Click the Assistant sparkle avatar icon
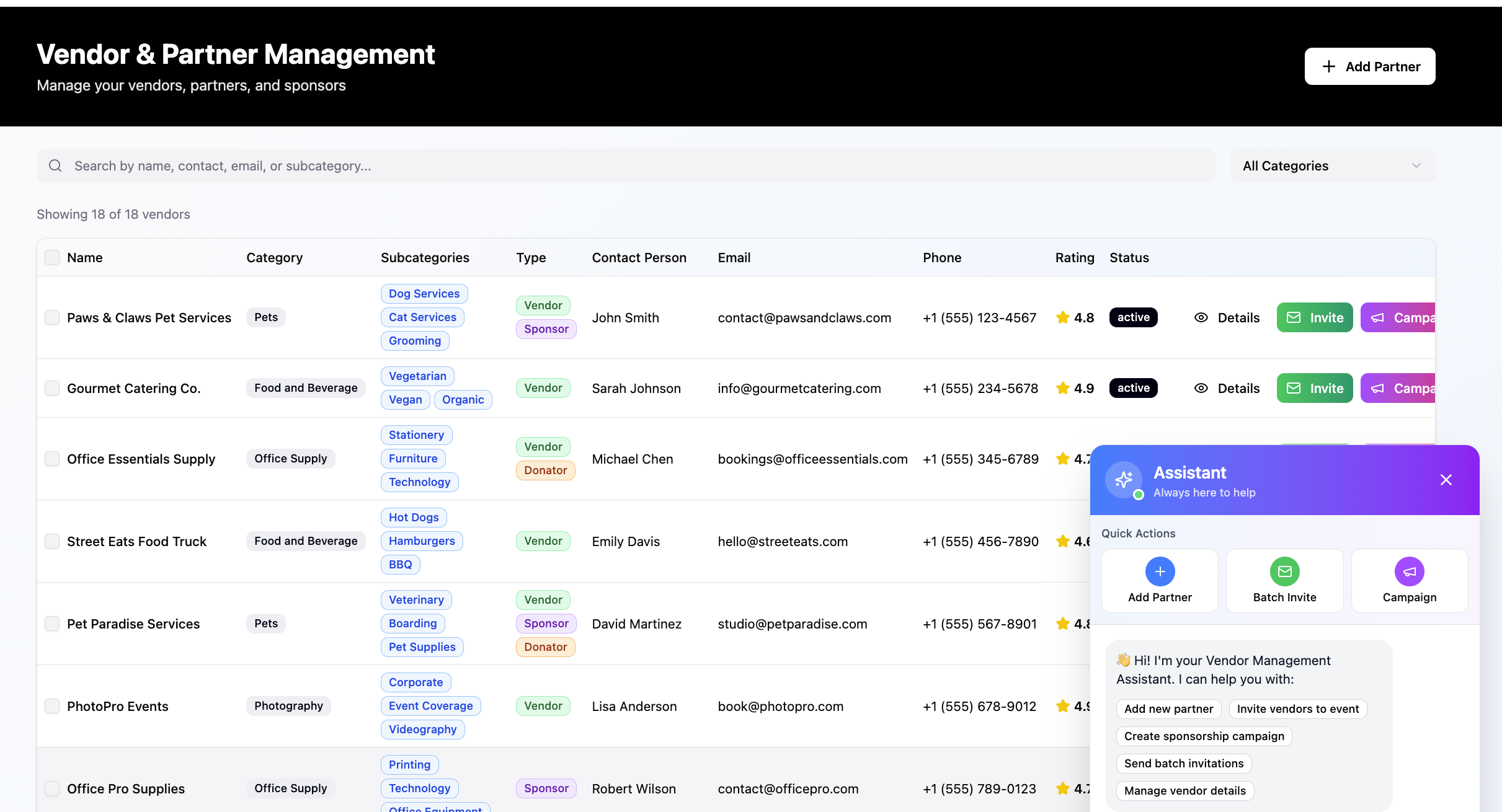The image size is (1502, 812). pos(1123,479)
